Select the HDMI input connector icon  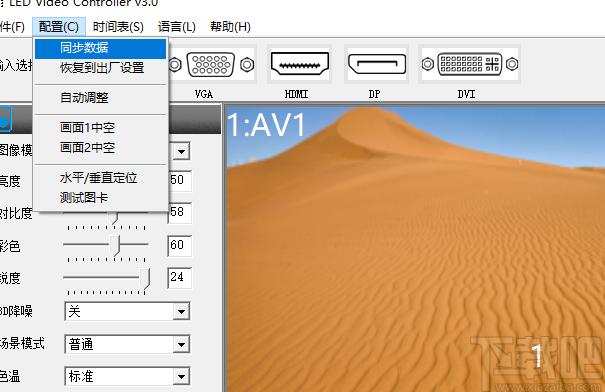click(300, 64)
